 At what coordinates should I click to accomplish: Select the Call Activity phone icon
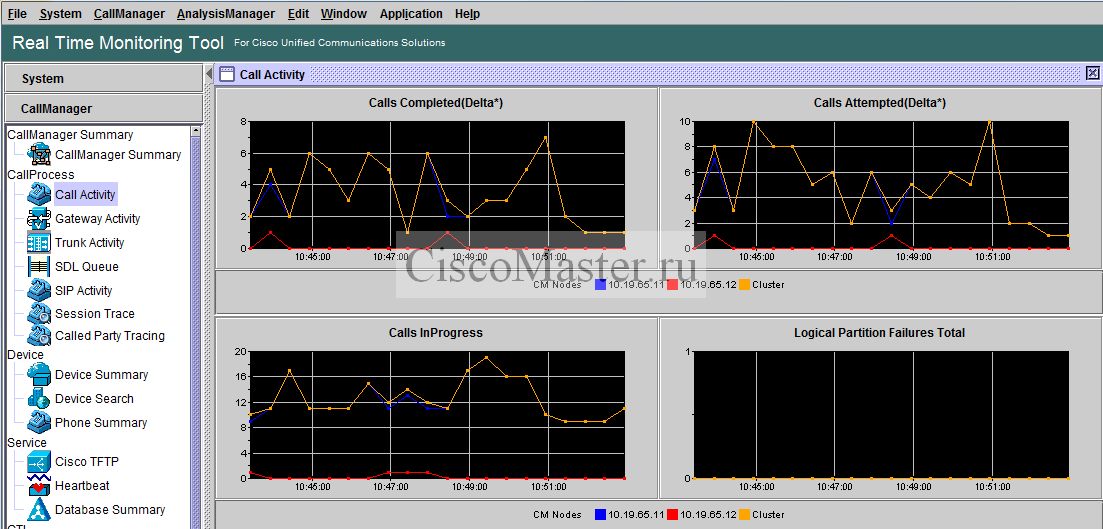(39, 194)
